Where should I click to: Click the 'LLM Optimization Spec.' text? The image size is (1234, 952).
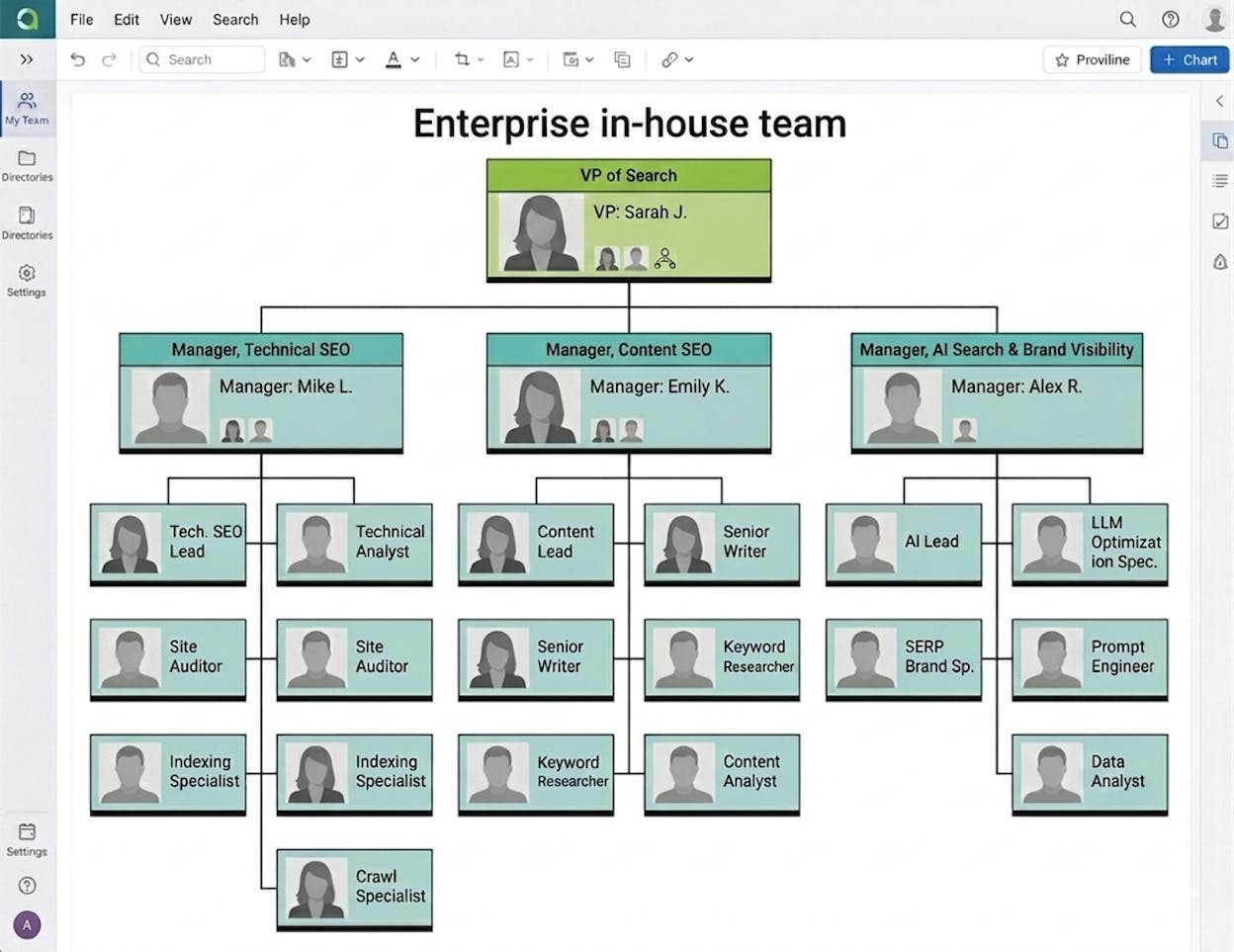(x=1126, y=542)
